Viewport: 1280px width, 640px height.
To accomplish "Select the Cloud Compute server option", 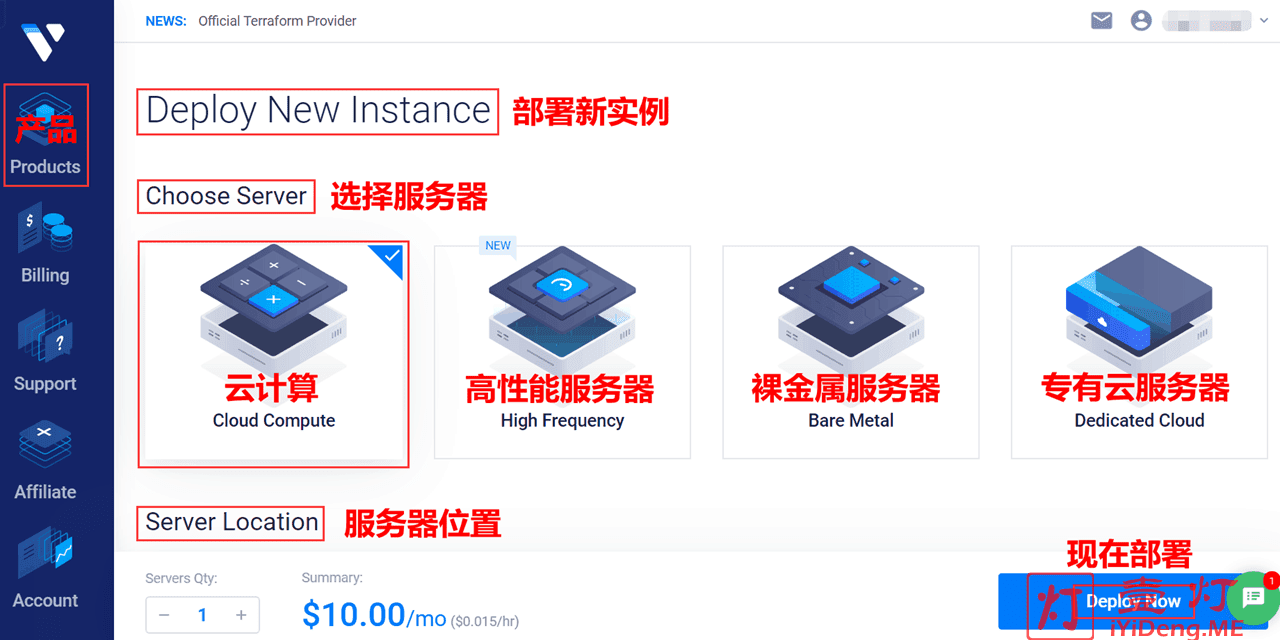I will pos(274,353).
